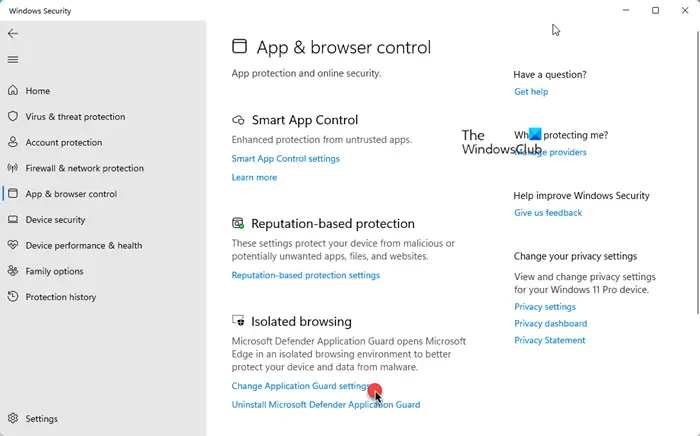Viewport: 700px width, 436px height.
Task: Open the Privacy dashboard link
Action: 550,324
